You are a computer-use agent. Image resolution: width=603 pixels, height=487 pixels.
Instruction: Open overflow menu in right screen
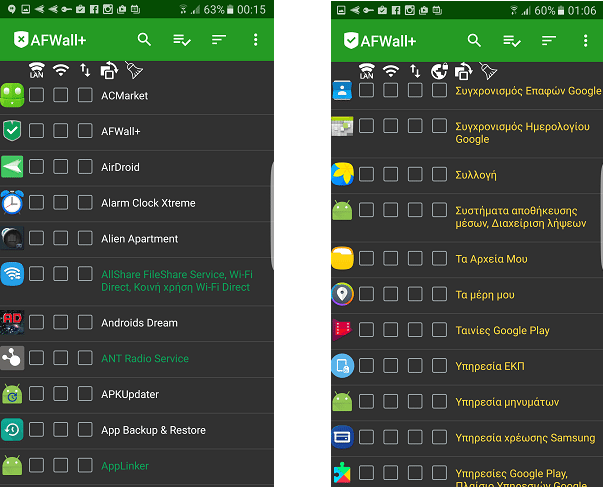(x=585, y=40)
